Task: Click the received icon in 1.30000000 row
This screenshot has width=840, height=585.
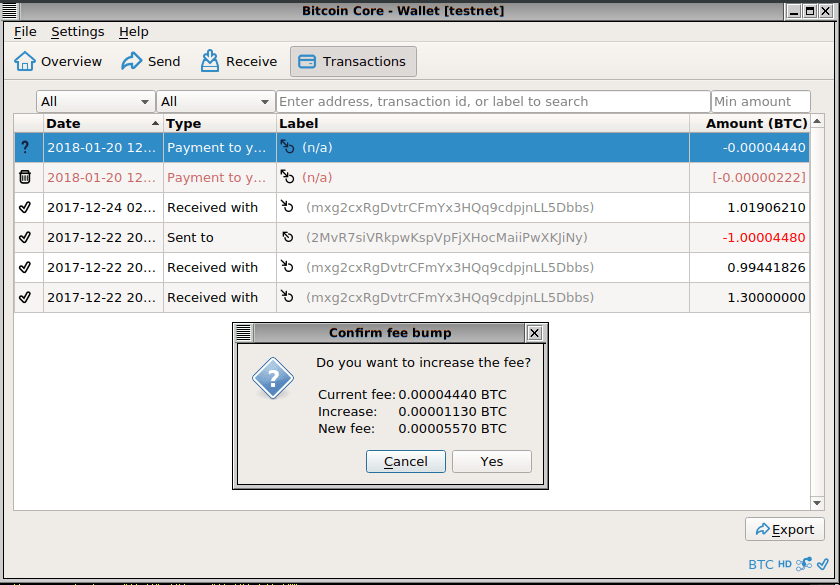Action: 288,297
